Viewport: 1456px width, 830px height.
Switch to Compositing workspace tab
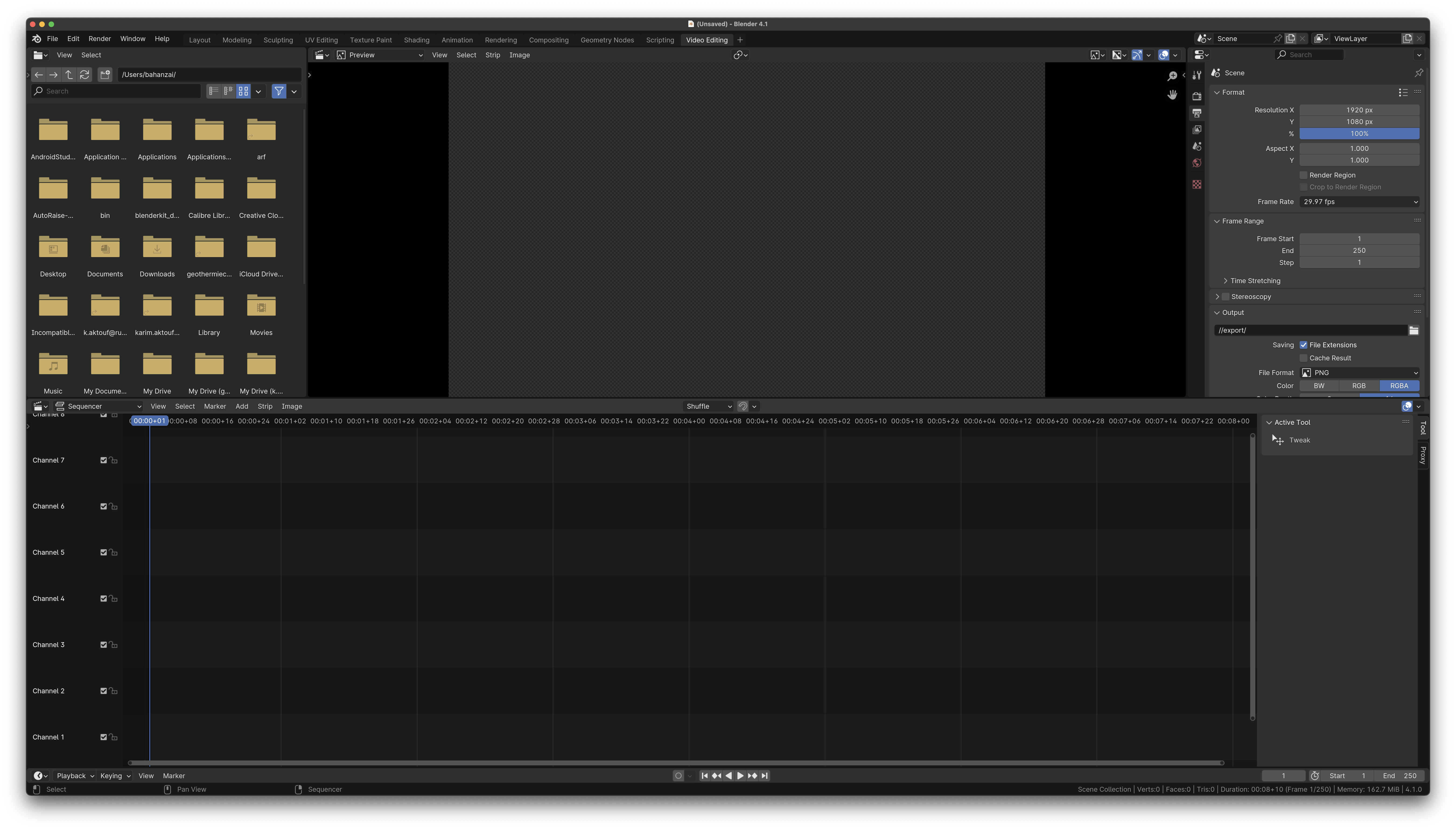pos(548,40)
